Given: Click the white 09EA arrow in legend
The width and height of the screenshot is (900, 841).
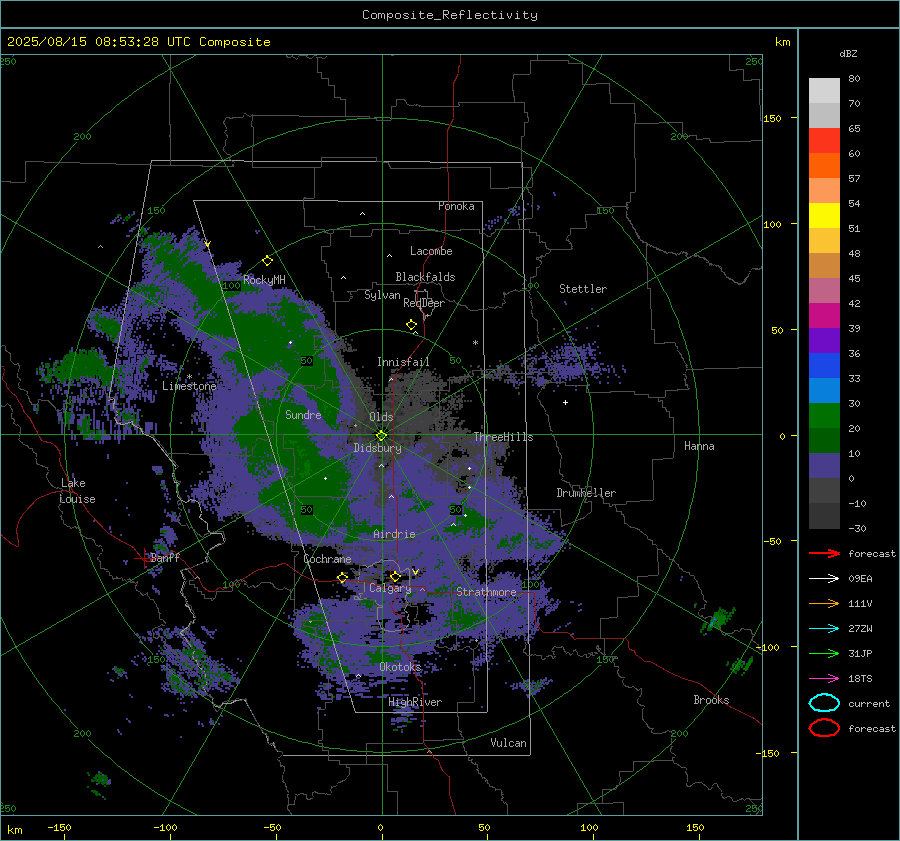Looking at the screenshot, I should [824, 579].
